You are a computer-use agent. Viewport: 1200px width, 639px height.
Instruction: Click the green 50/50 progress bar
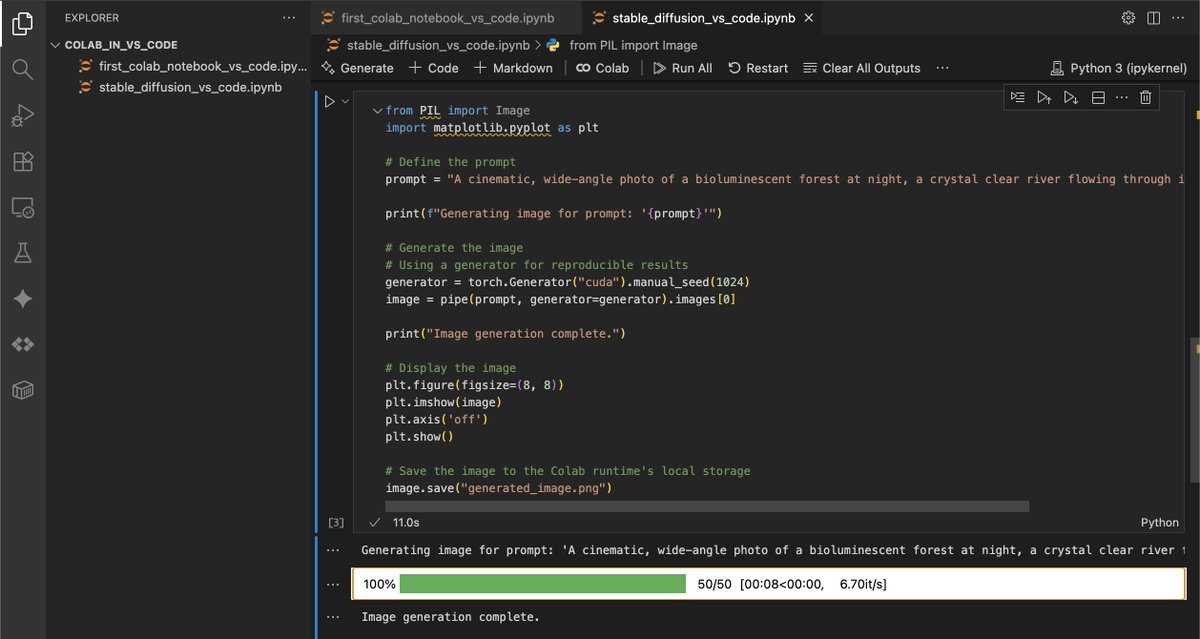click(542, 584)
